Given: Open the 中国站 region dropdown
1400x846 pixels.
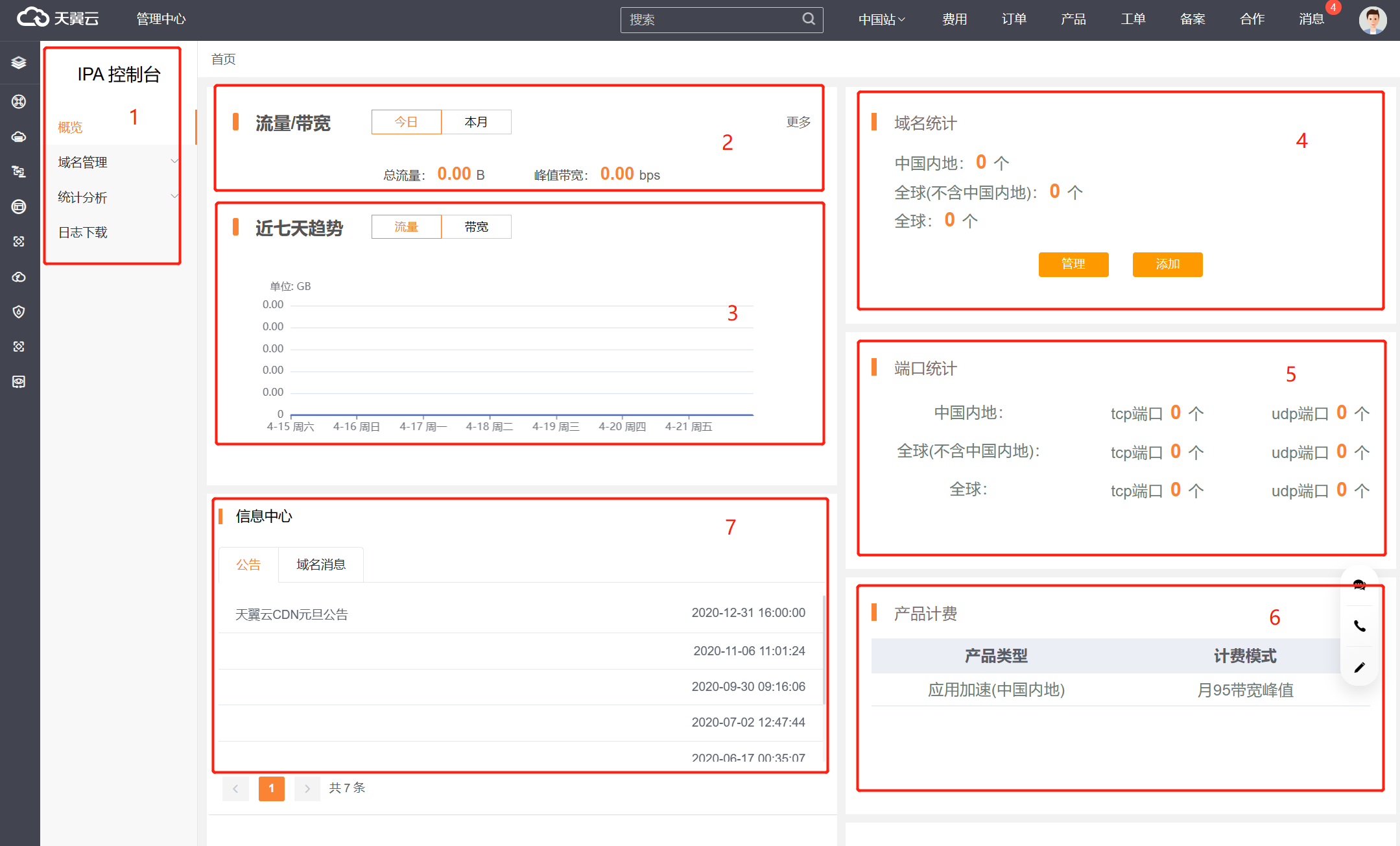Looking at the screenshot, I should [881, 19].
